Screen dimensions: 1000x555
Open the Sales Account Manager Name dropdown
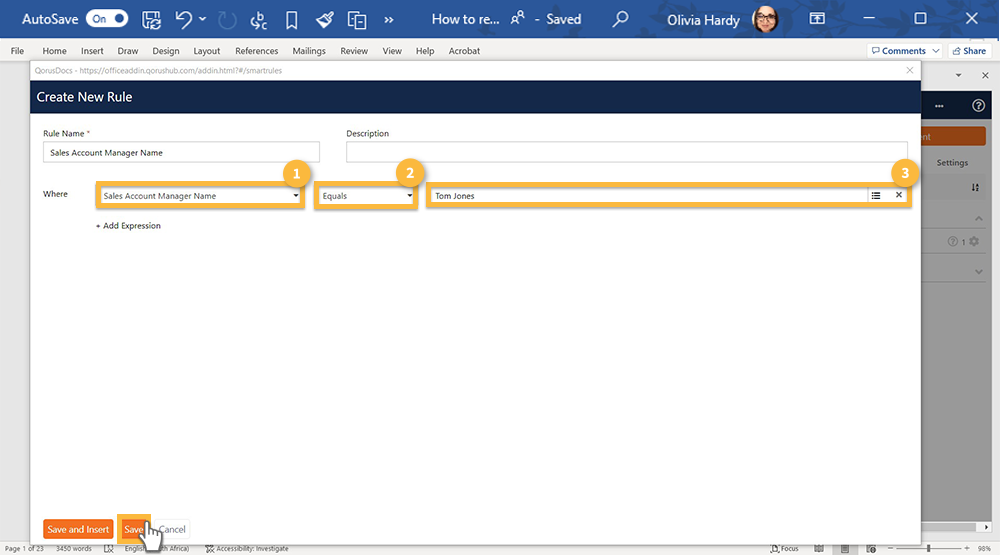pyautogui.click(x=201, y=196)
